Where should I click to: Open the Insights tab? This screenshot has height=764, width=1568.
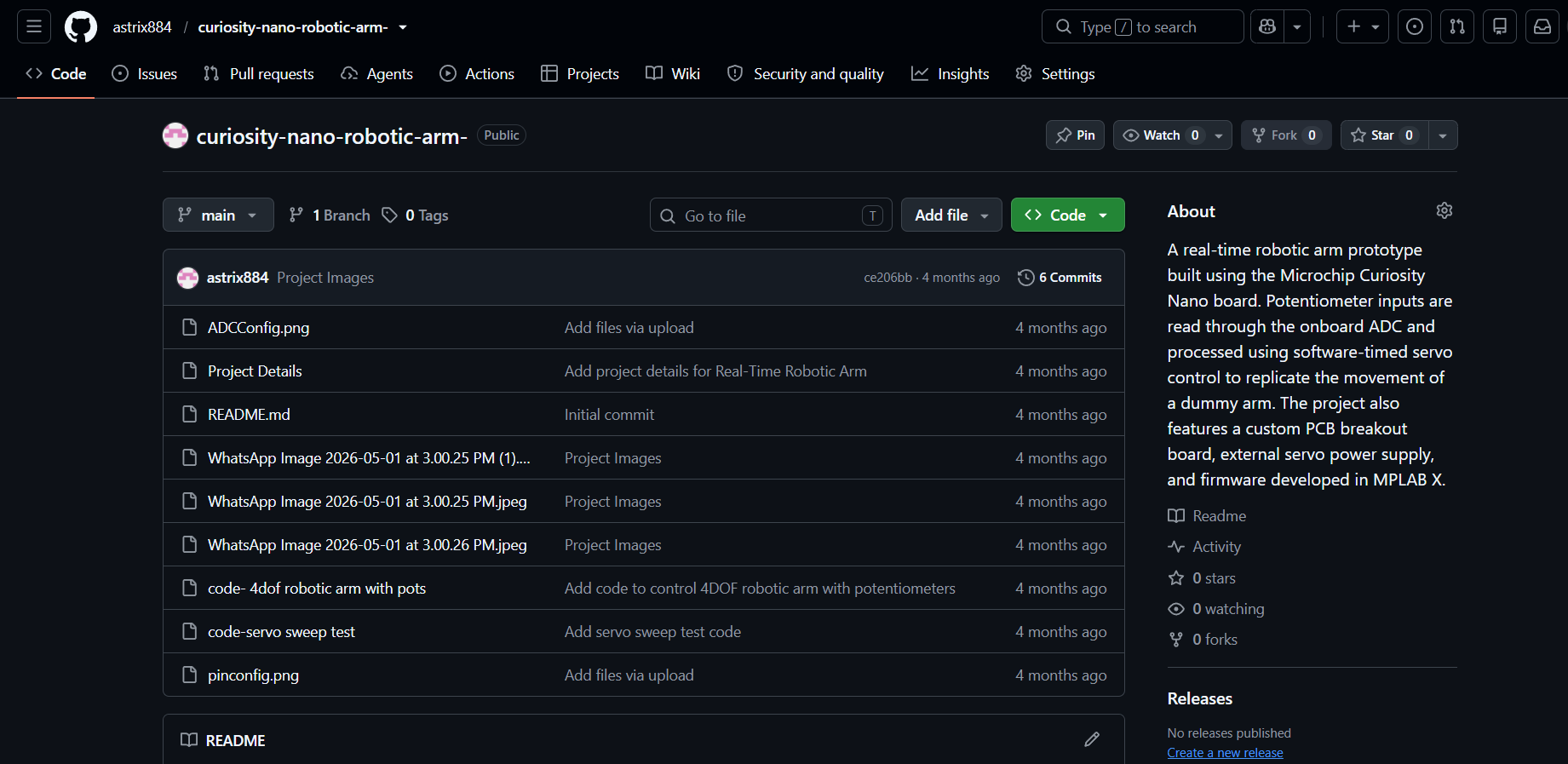(951, 74)
